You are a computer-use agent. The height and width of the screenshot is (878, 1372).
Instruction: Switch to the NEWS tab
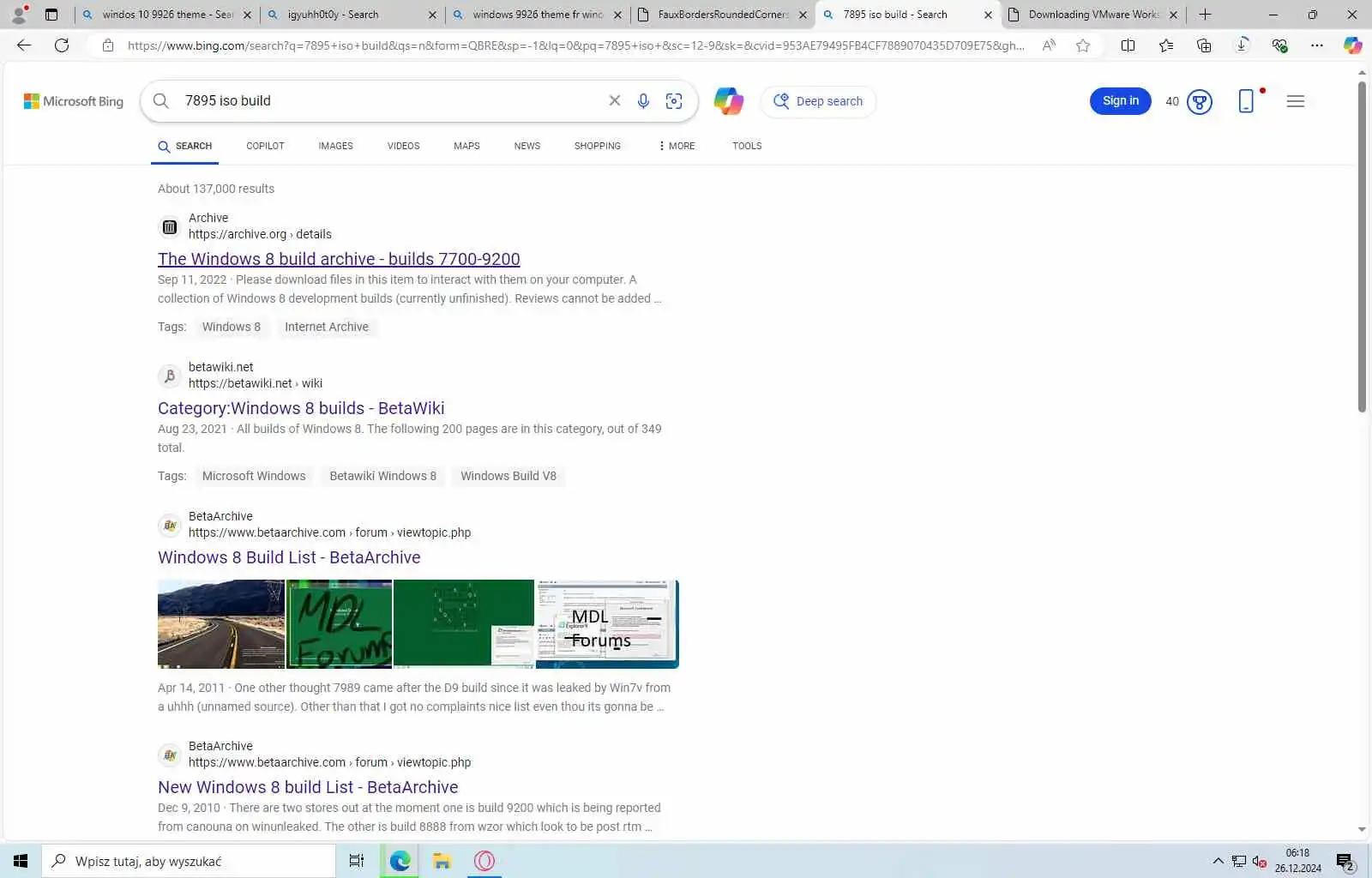[x=527, y=146]
